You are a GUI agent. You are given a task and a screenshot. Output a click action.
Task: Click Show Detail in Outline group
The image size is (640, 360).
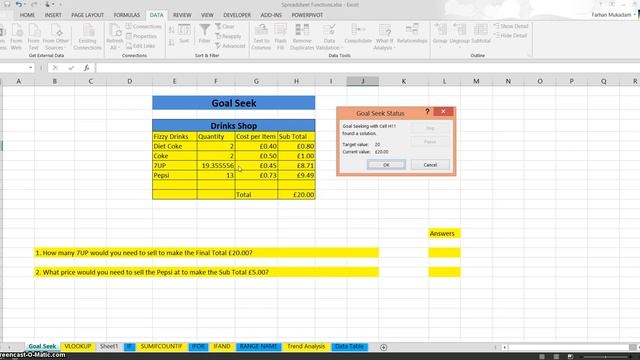coord(511,26)
